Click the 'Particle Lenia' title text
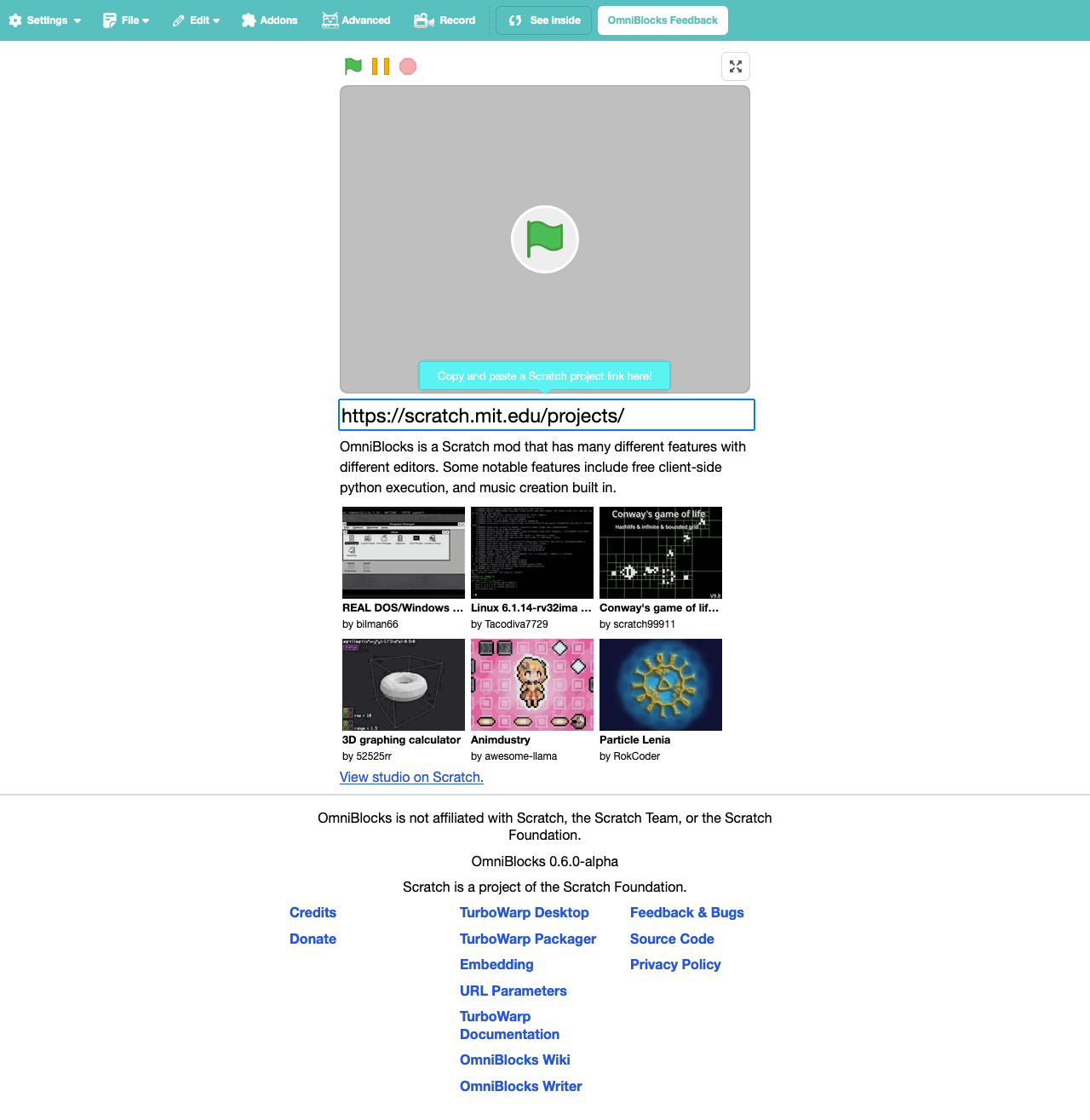This screenshot has width=1090, height=1120. coord(634,740)
